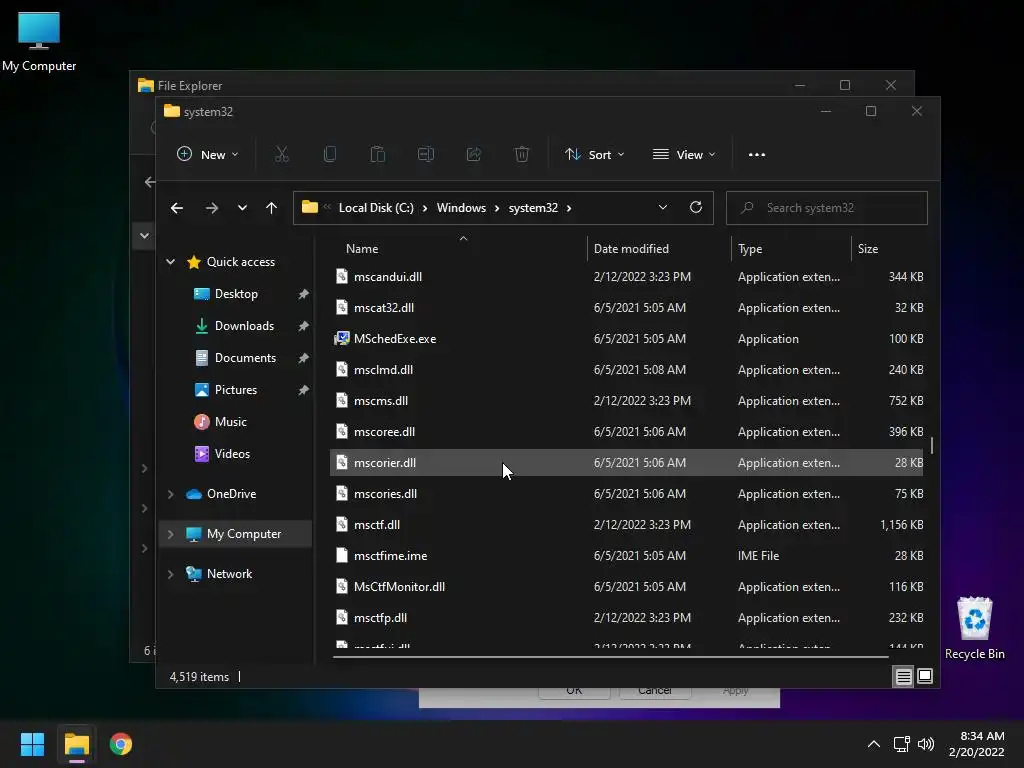Select Downloads in Quick access
This screenshot has width=1024, height=768.
pyautogui.click(x=244, y=326)
